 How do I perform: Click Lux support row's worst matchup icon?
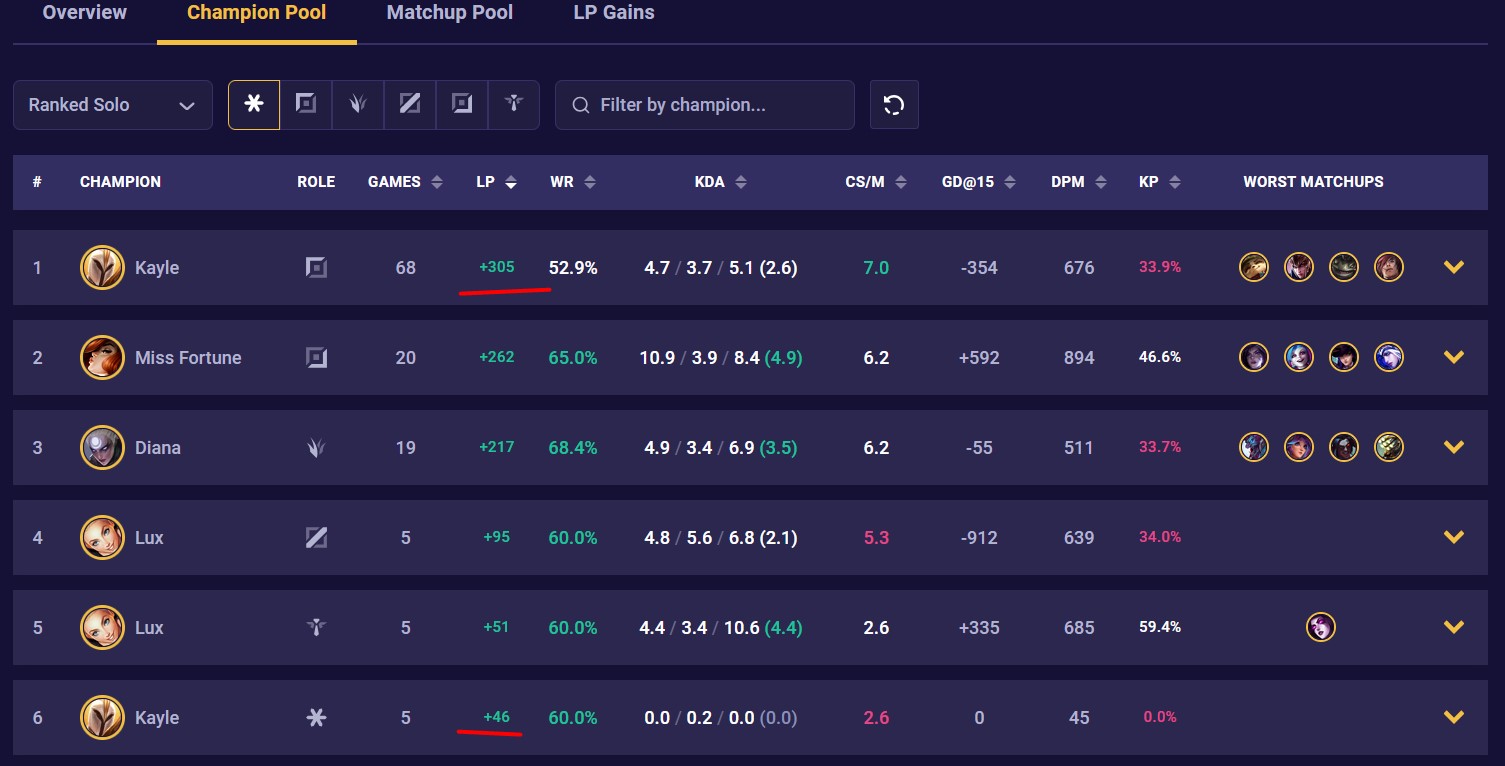(x=1321, y=627)
